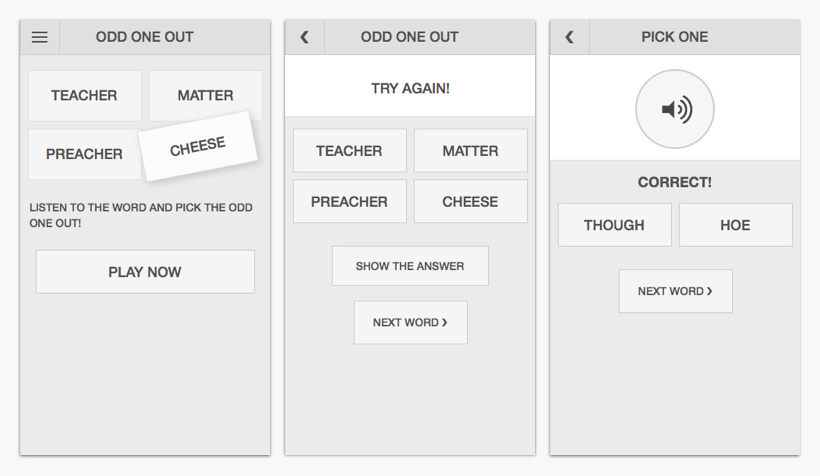
Task: Play the word audio speaker icon
Action: pos(675,109)
